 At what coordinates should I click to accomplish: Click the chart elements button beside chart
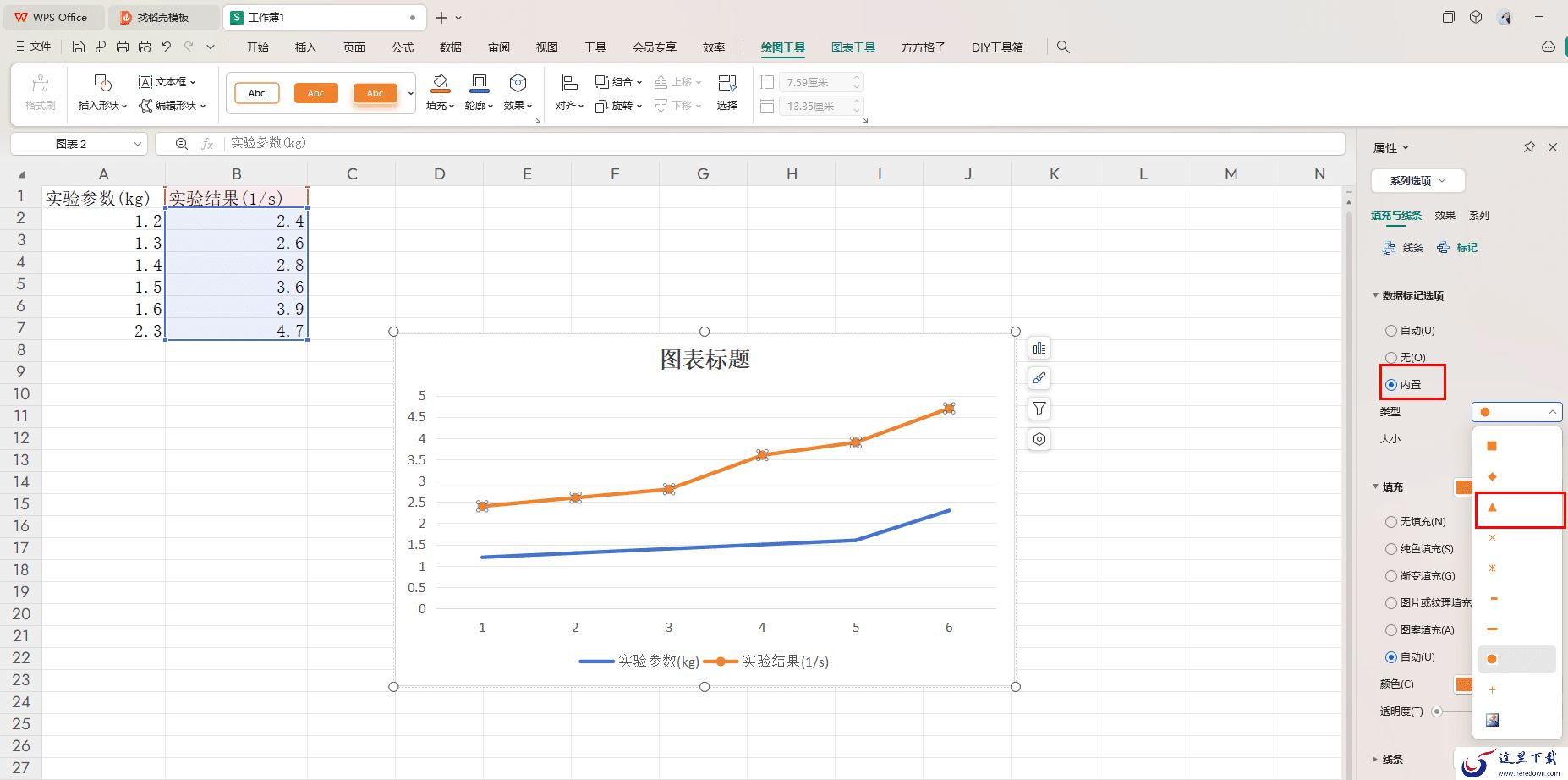(1039, 349)
